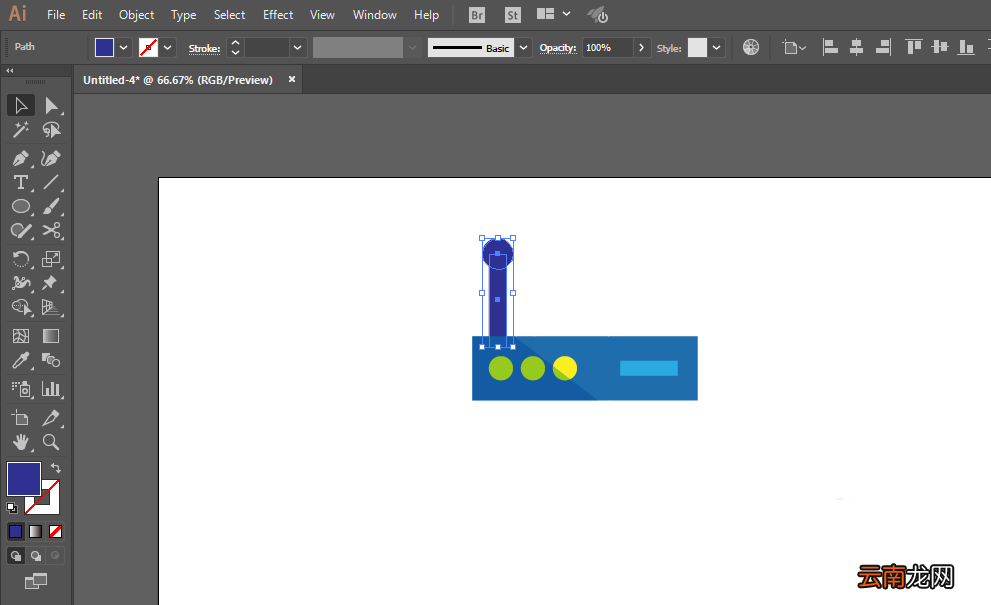Change the screen mode button
This screenshot has width=991, height=605.
(x=36, y=581)
